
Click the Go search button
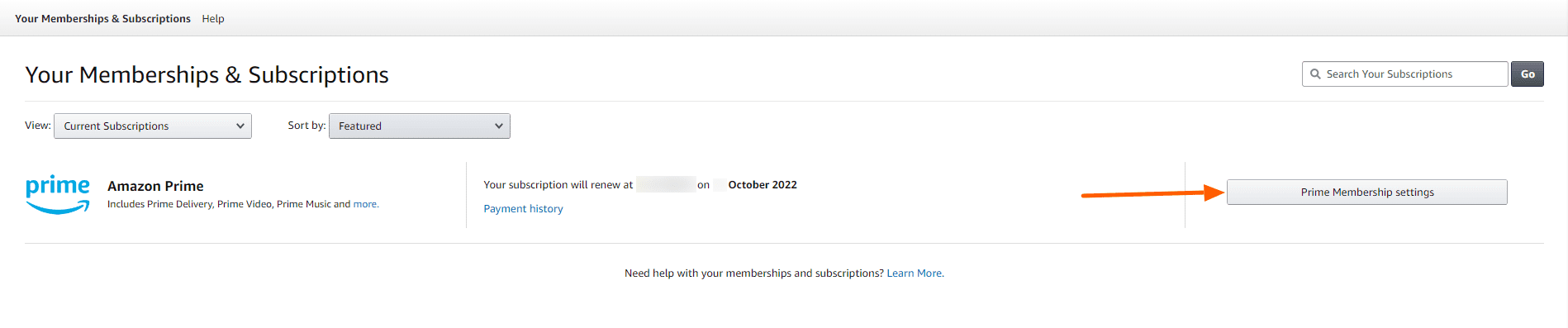[1528, 74]
